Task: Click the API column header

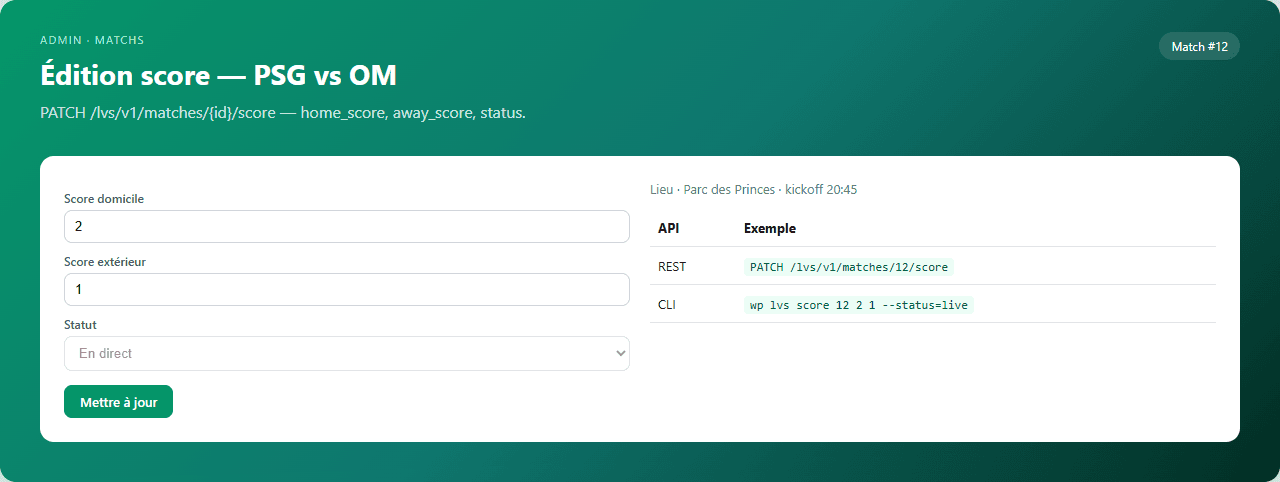Action: (669, 228)
